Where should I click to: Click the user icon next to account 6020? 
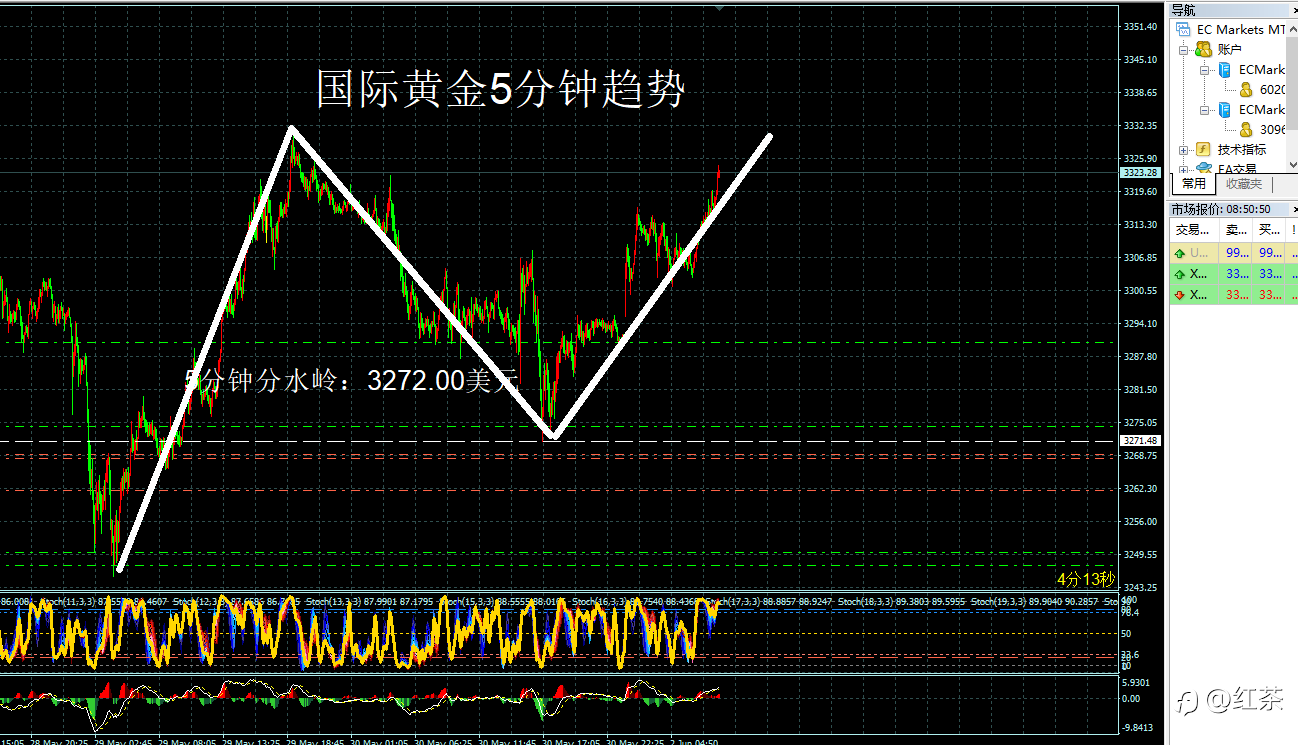click(1245, 90)
